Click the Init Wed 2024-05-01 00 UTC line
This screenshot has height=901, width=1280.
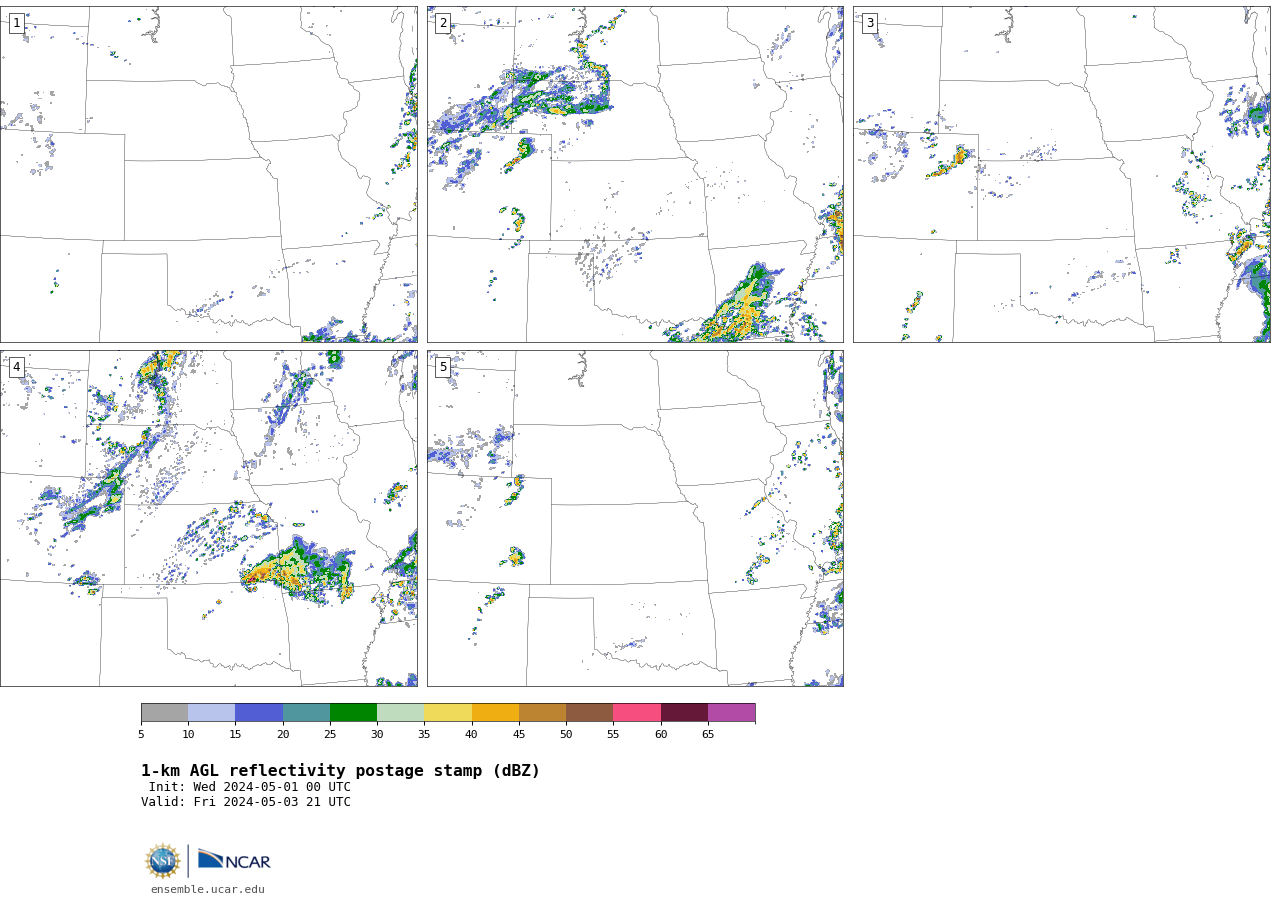pos(250,787)
